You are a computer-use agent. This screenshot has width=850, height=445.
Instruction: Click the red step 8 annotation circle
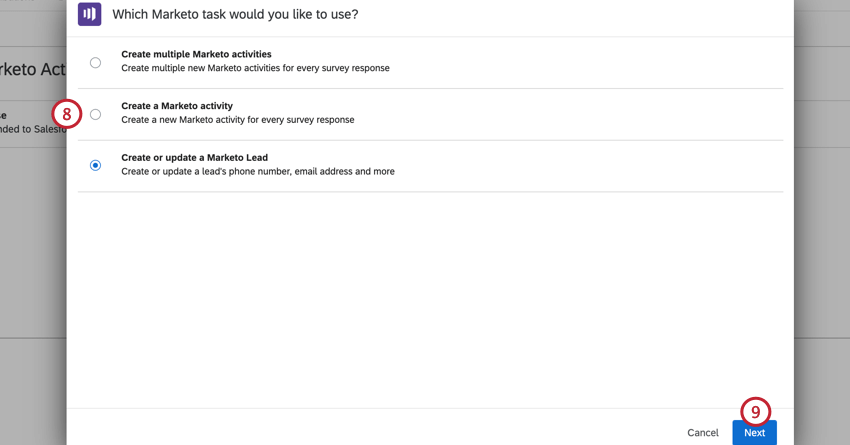point(67,114)
